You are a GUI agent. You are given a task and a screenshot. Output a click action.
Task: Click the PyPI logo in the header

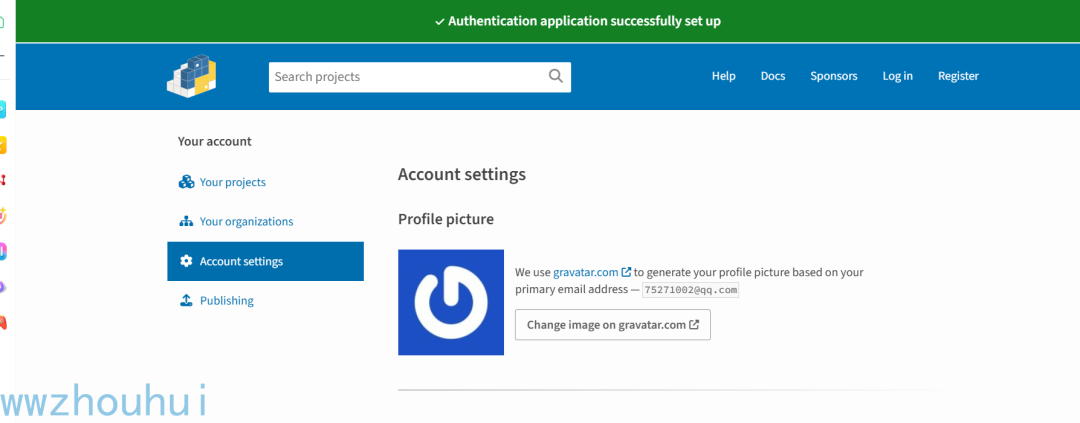[x=192, y=76]
